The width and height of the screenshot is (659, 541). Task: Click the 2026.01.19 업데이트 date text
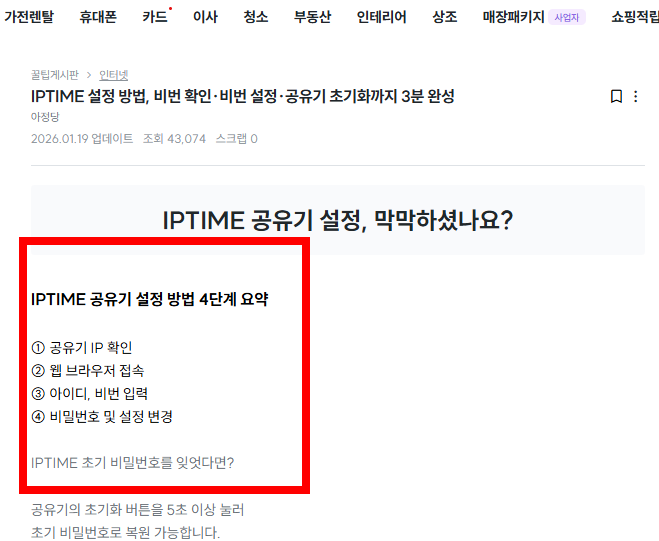pyautogui.click(x=82, y=139)
